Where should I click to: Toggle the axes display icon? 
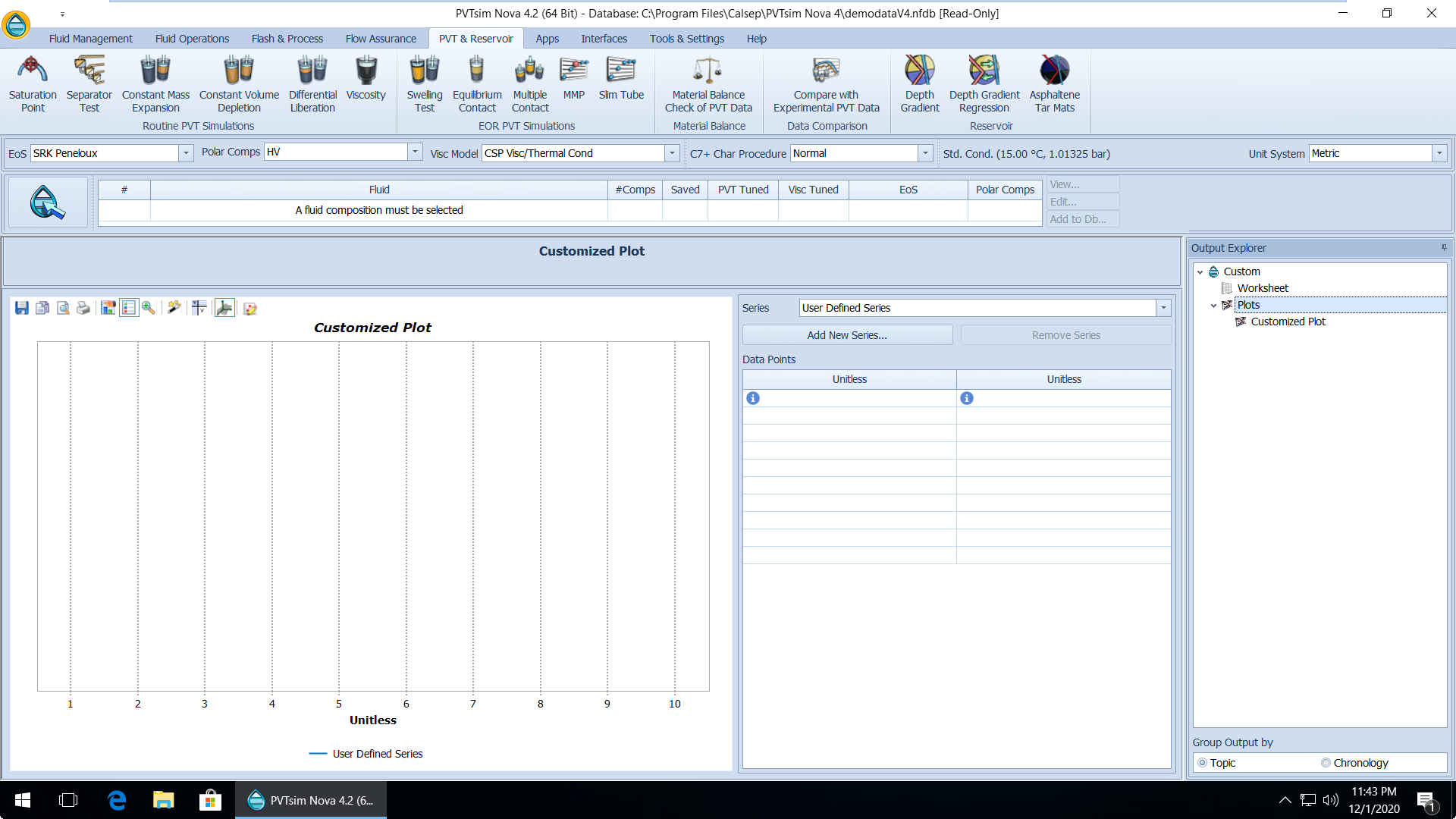point(224,308)
